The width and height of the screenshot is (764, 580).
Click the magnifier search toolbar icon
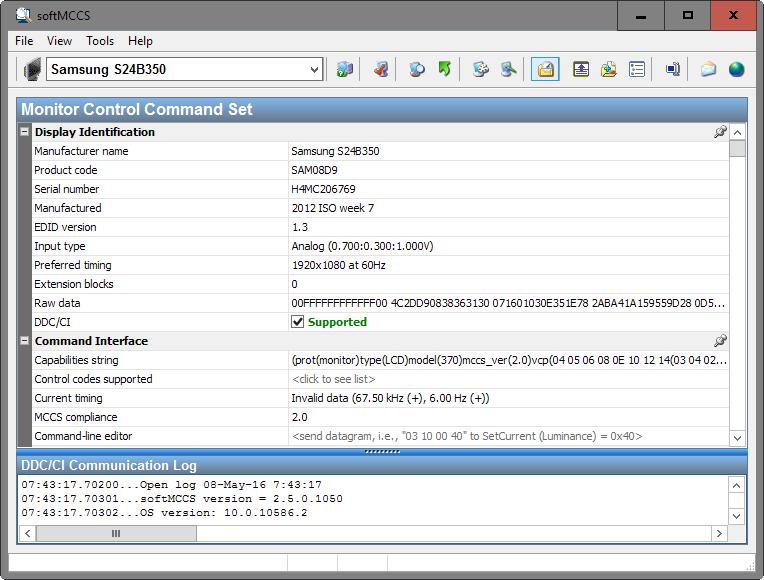pyautogui.click(x=417, y=69)
